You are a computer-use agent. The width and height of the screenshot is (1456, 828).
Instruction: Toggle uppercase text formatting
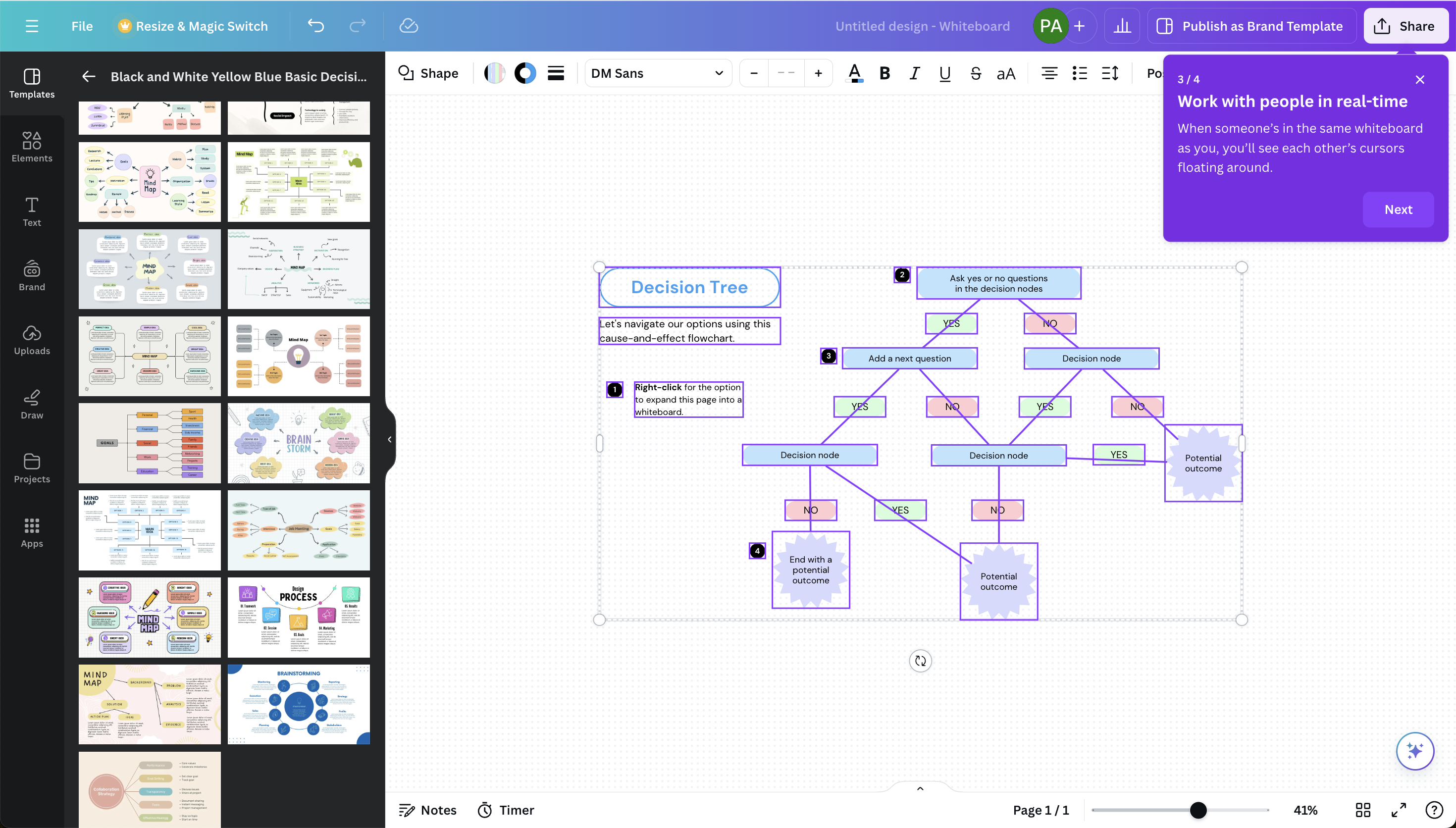pyautogui.click(x=1006, y=73)
